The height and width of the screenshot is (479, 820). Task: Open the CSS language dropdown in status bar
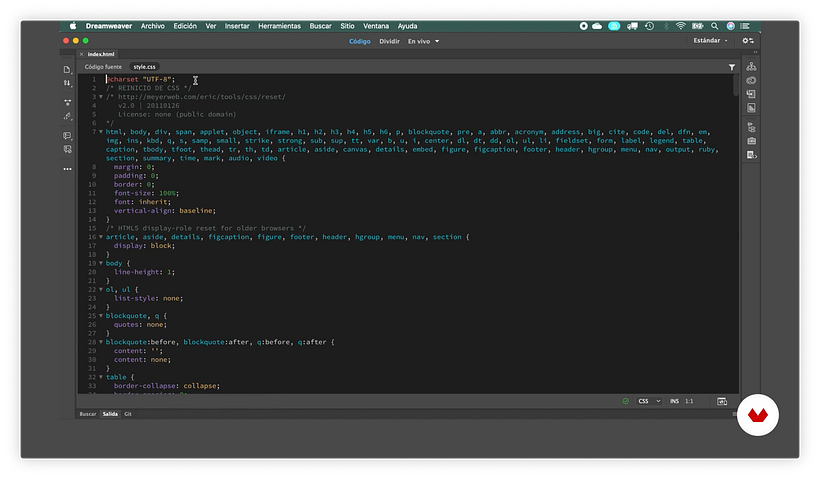click(650, 401)
